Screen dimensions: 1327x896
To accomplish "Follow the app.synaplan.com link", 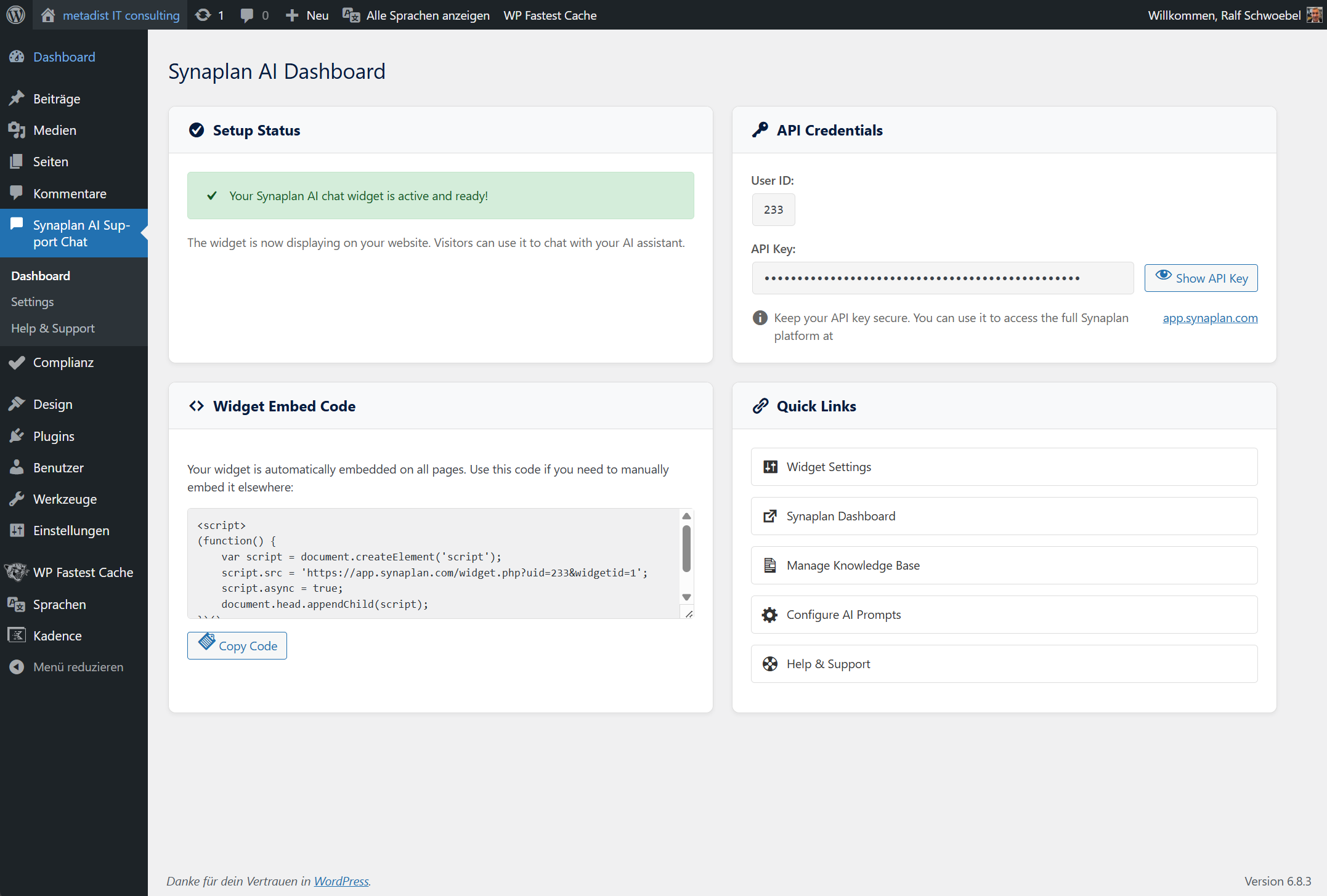I will 1210,318.
